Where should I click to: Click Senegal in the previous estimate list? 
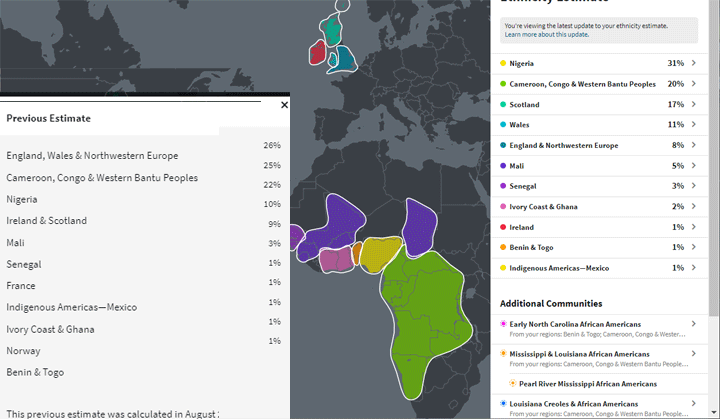[24, 265]
